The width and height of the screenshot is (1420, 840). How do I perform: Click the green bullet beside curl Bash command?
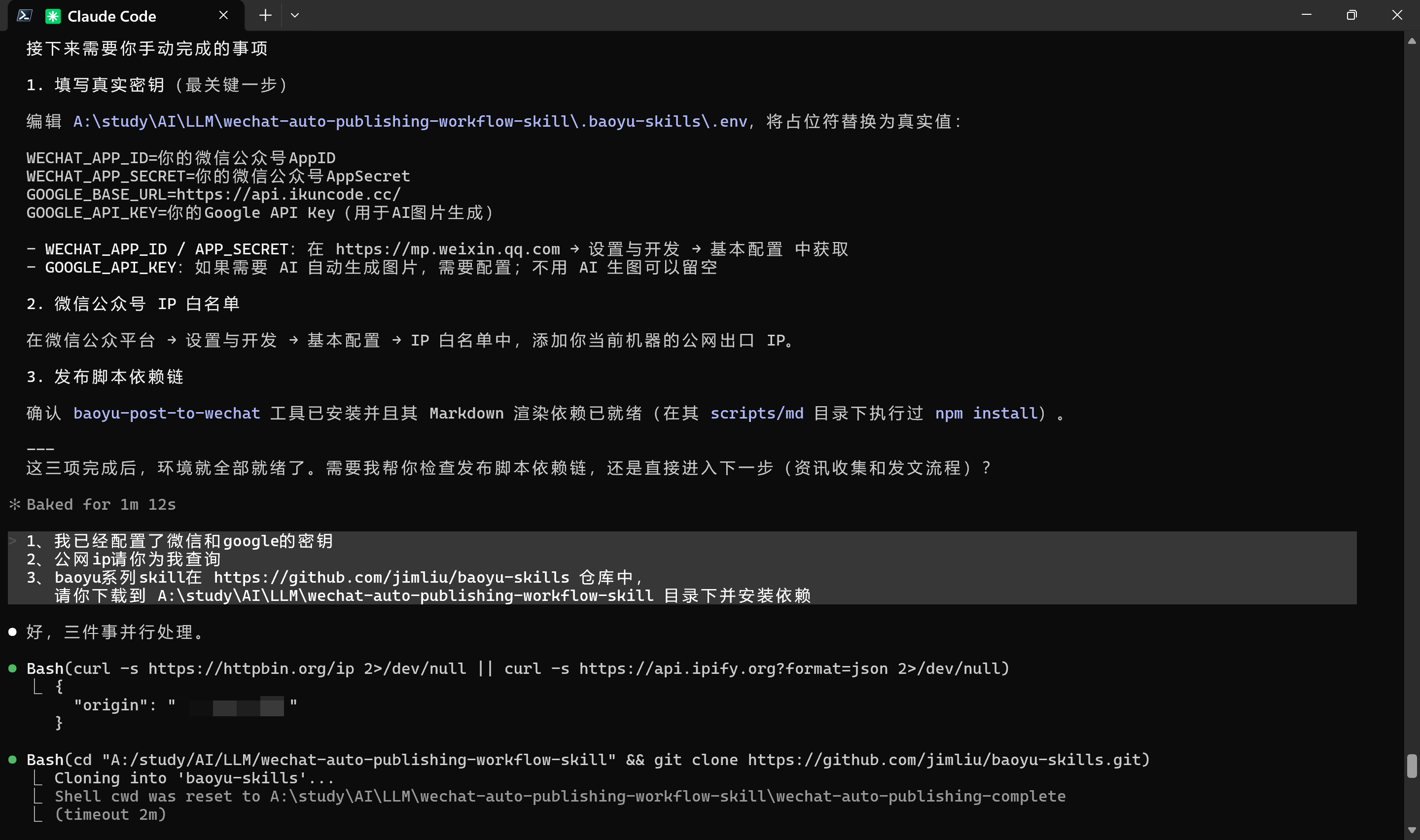tap(12, 668)
